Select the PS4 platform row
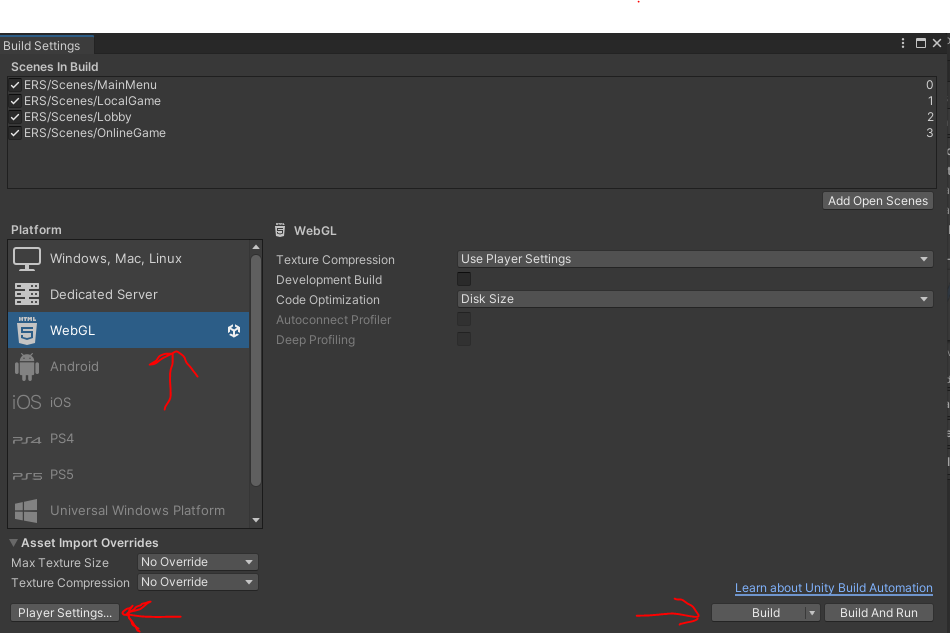The height and width of the screenshot is (633, 950). (128, 439)
